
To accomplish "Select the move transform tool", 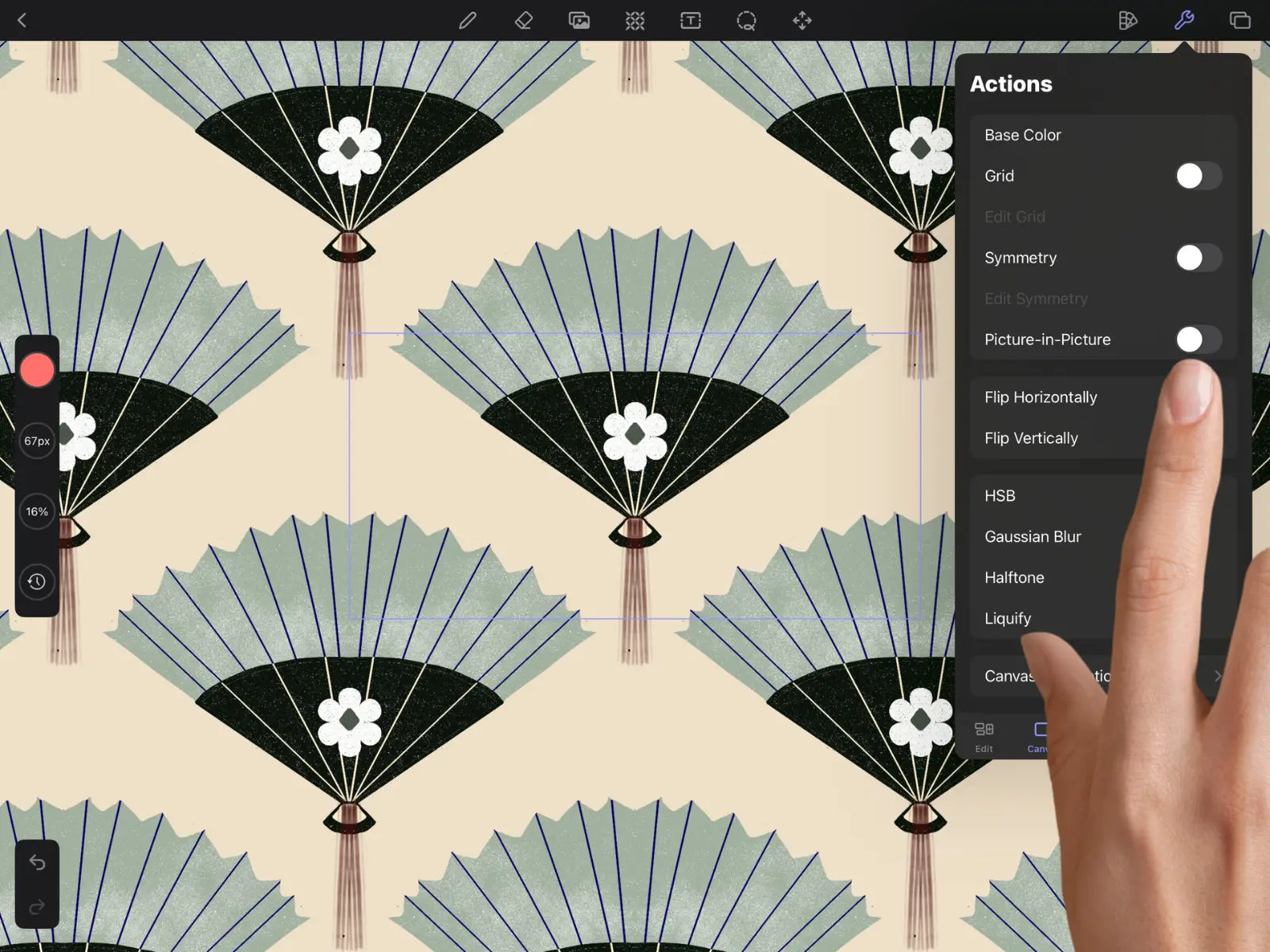I will pos(802,21).
